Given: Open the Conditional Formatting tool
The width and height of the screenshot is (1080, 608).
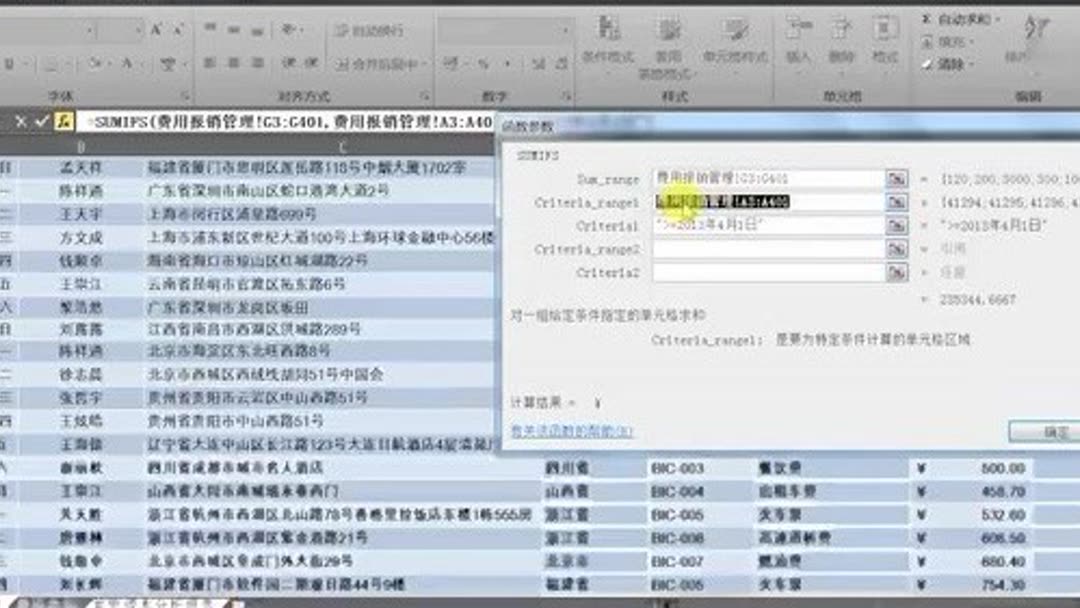Looking at the screenshot, I should pos(607,32).
